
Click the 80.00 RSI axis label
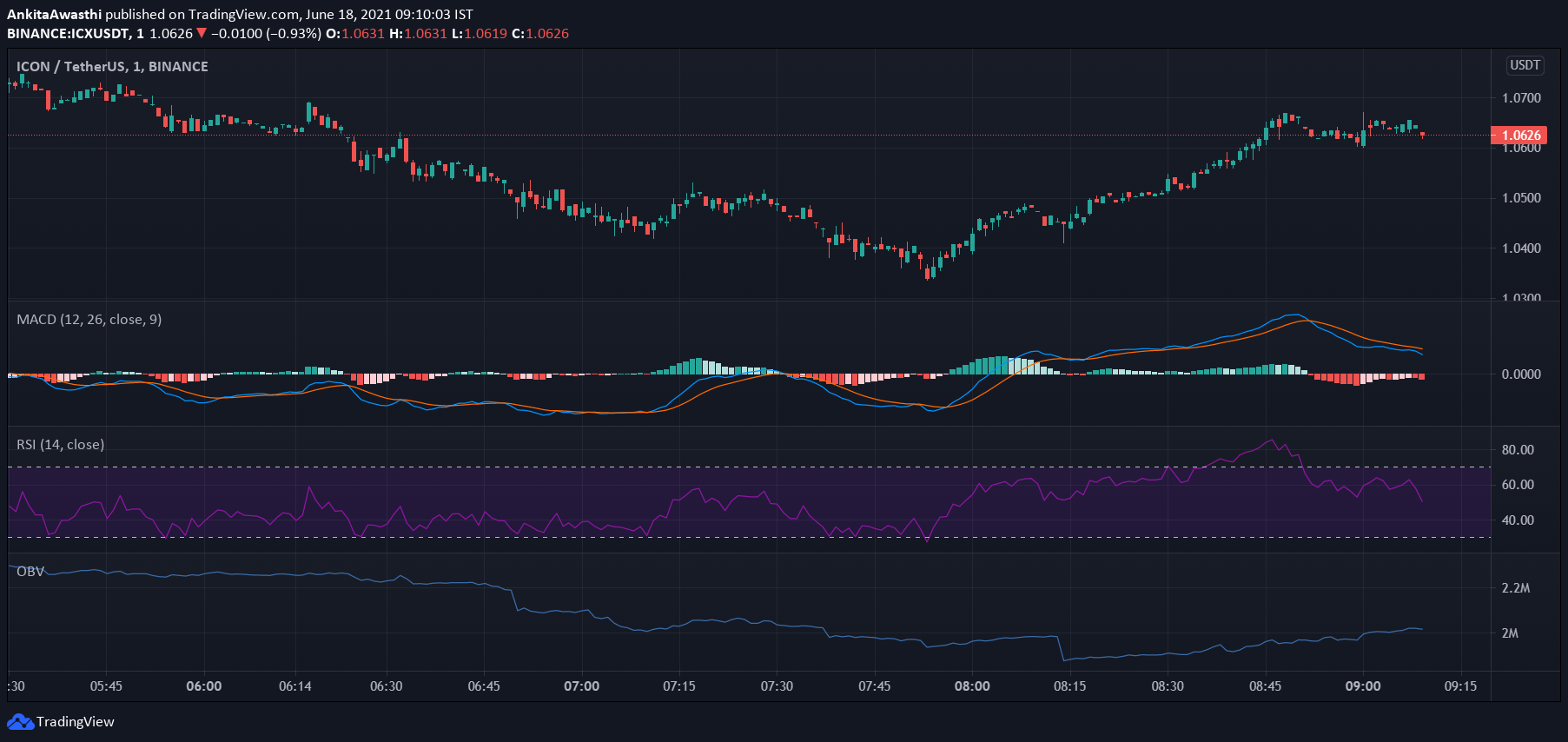click(1518, 450)
